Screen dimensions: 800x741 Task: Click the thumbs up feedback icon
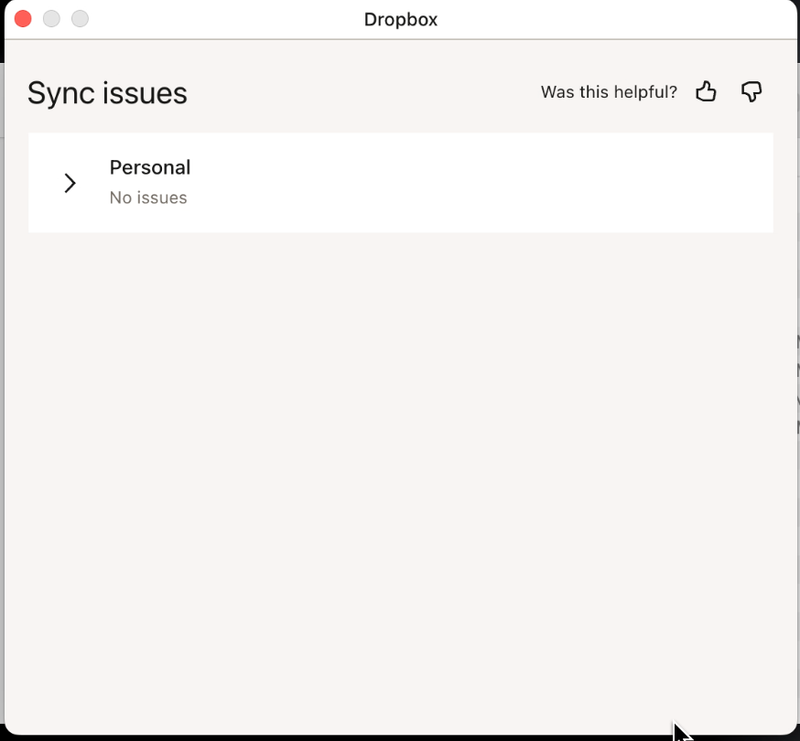coord(706,92)
